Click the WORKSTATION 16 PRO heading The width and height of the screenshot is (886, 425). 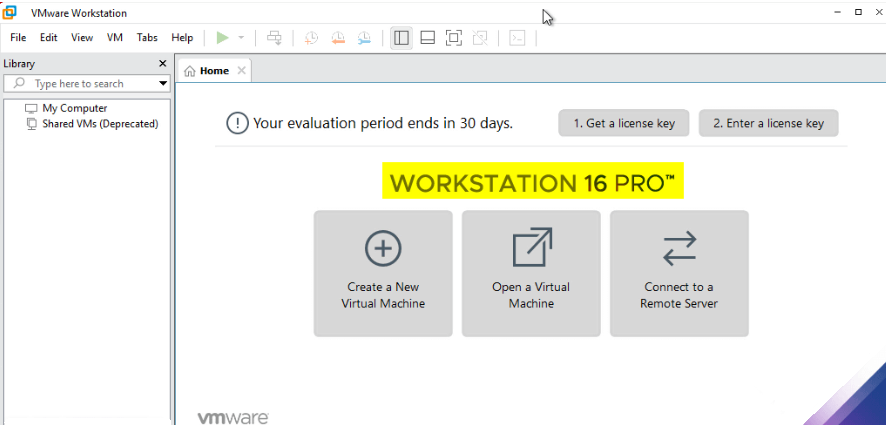tap(533, 181)
